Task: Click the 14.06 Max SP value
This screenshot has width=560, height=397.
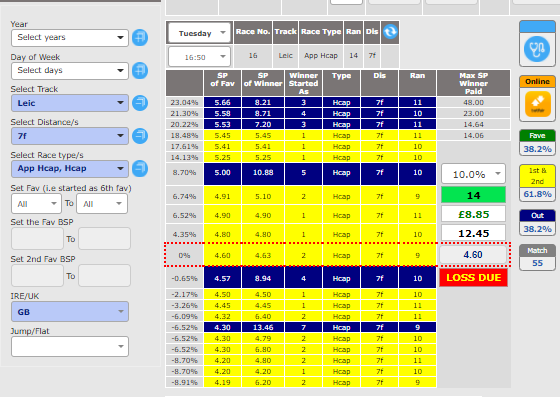Action: (x=474, y=135)
